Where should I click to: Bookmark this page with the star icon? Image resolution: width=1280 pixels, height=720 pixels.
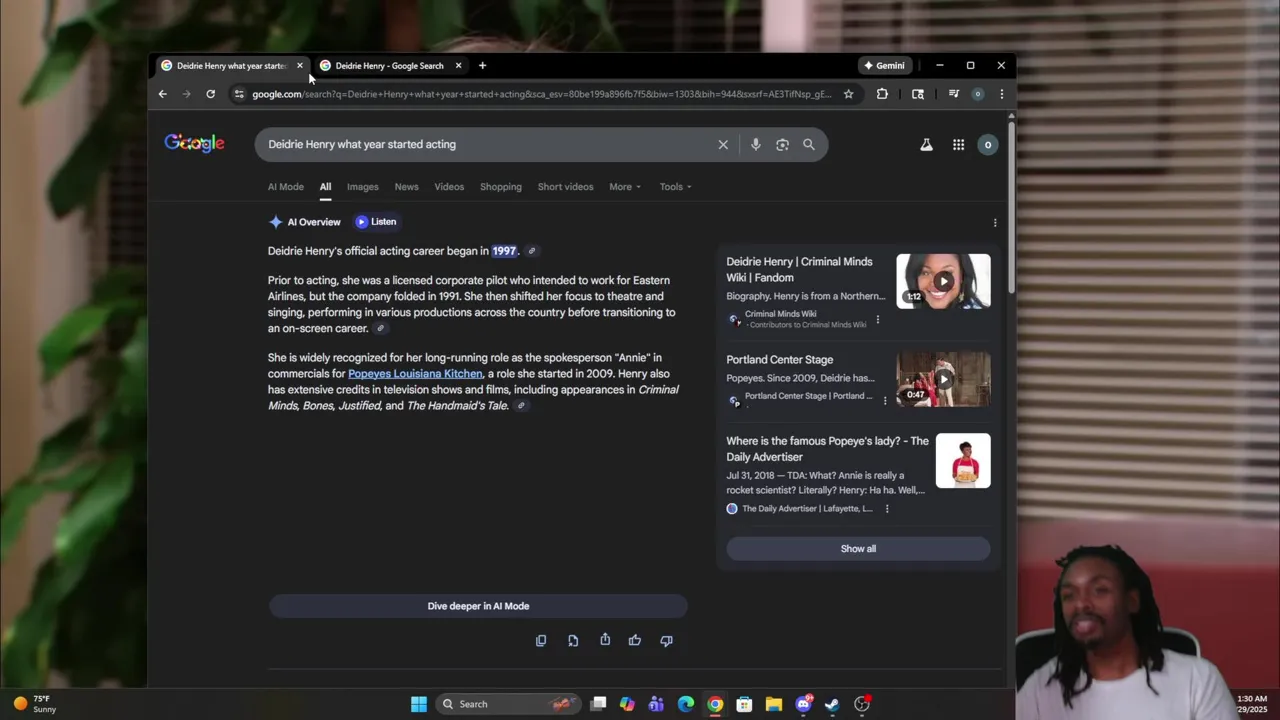[x=848, y=94]
